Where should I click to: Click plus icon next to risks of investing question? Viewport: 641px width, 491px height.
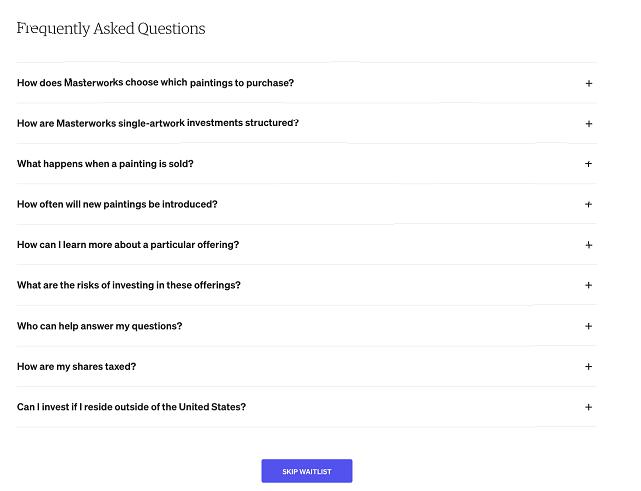pyautogui.click(x=589, y=285)
